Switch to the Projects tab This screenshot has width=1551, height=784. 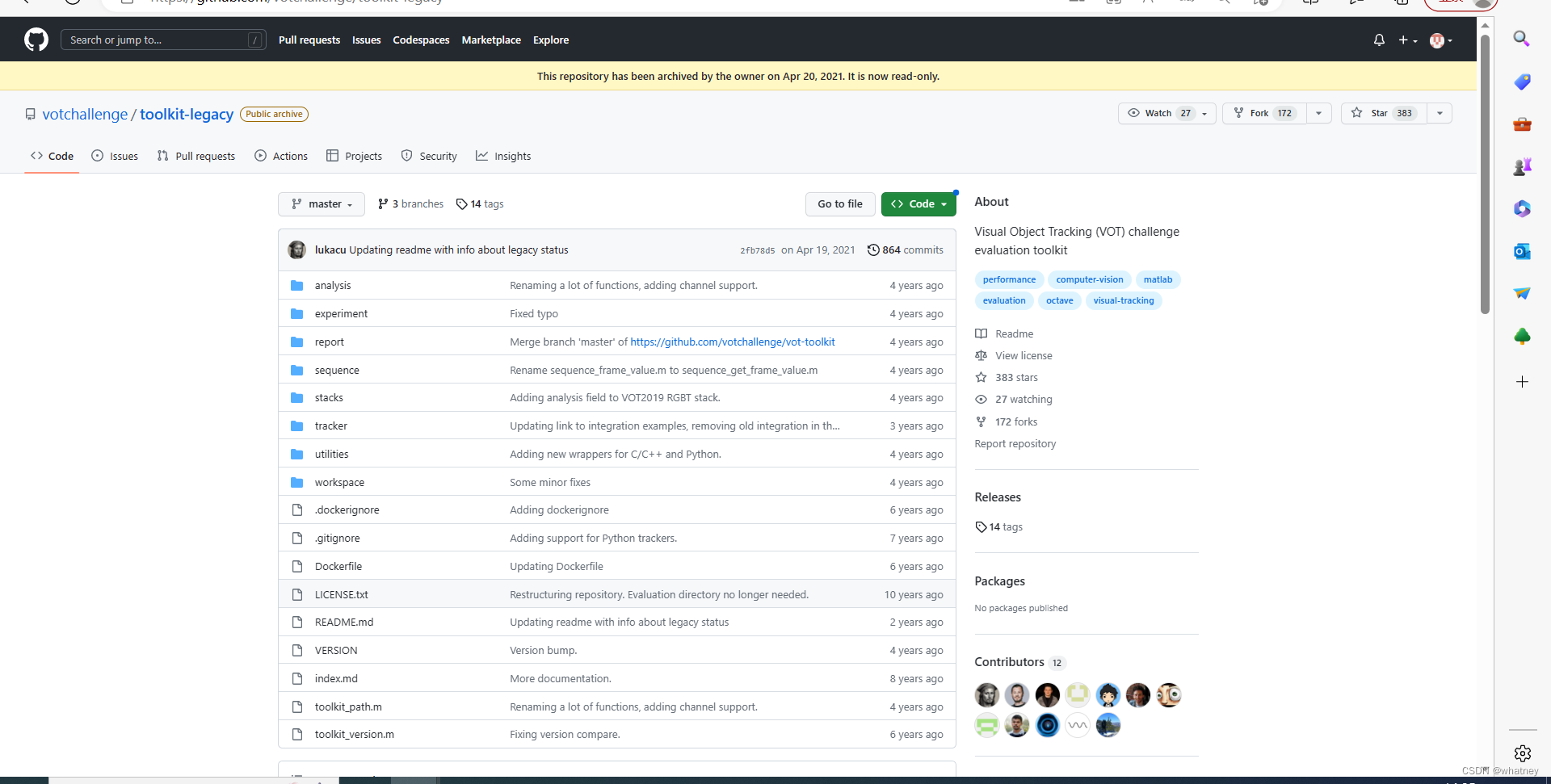354,156
